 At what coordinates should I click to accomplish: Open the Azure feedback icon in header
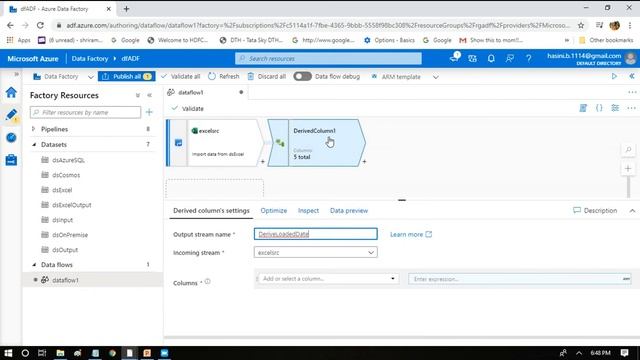coord(510,59)
